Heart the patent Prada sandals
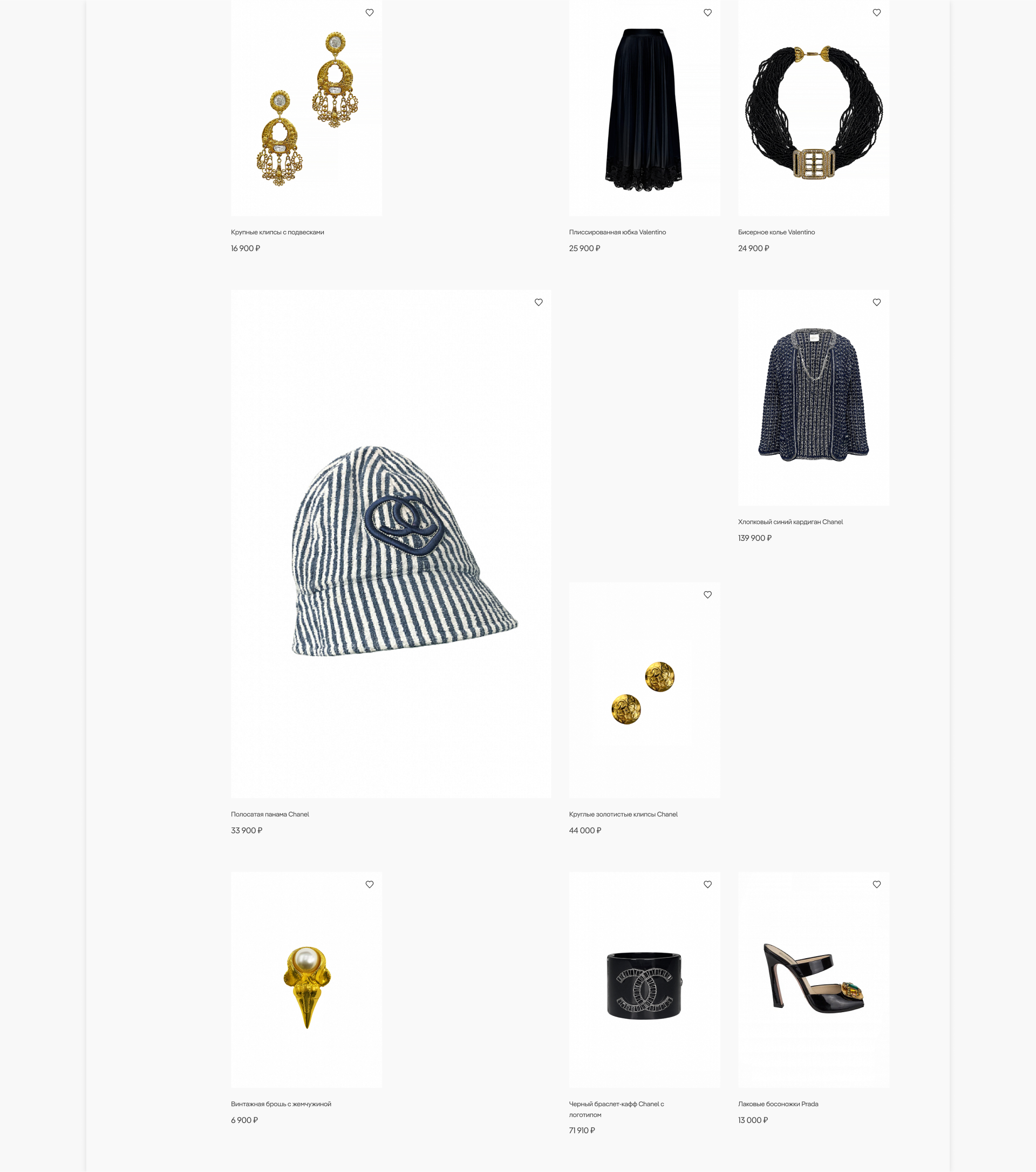This screenshot has width=1036, height=1172. (877, 884)
